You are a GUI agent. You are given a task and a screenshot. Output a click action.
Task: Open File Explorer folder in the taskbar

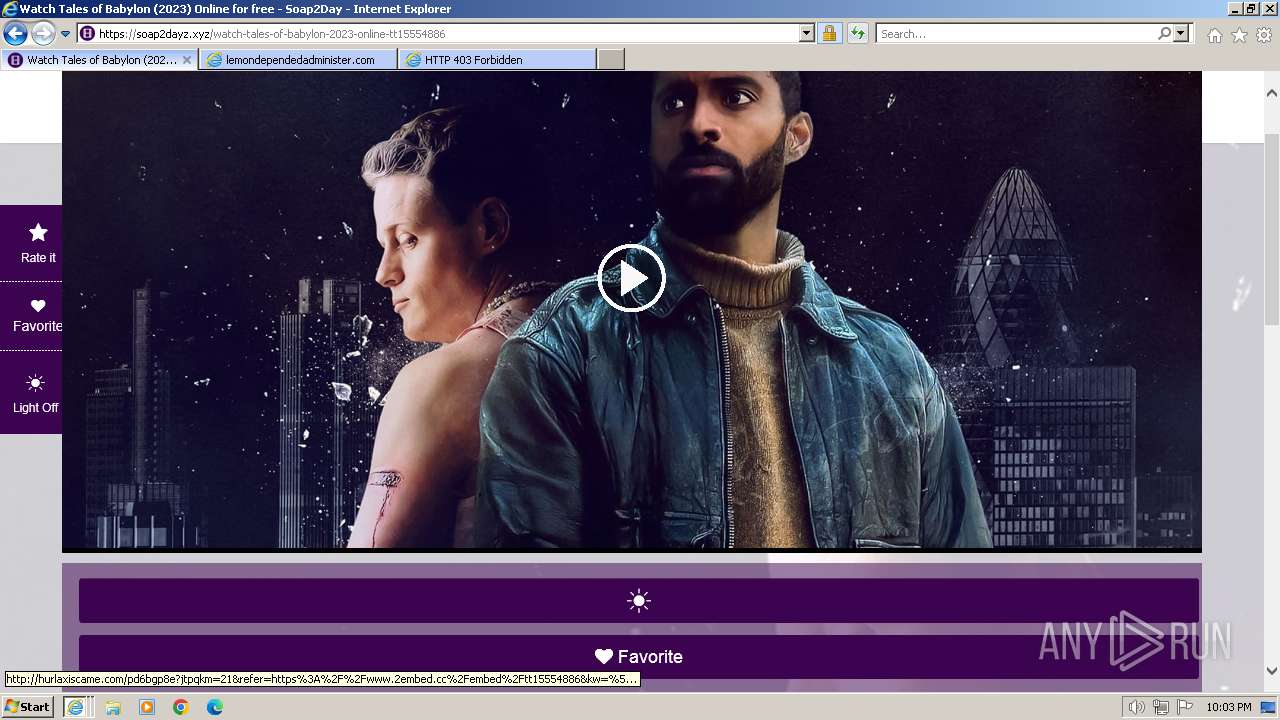(113, 707)
